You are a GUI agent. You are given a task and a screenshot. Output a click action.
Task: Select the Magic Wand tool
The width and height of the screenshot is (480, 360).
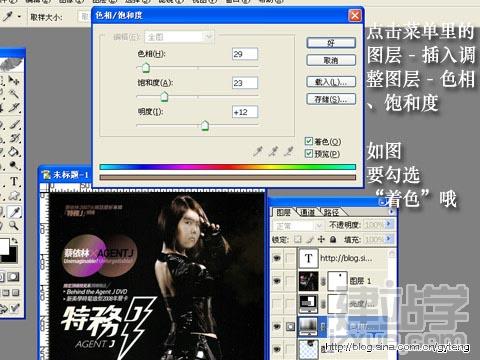pos(14,93)
